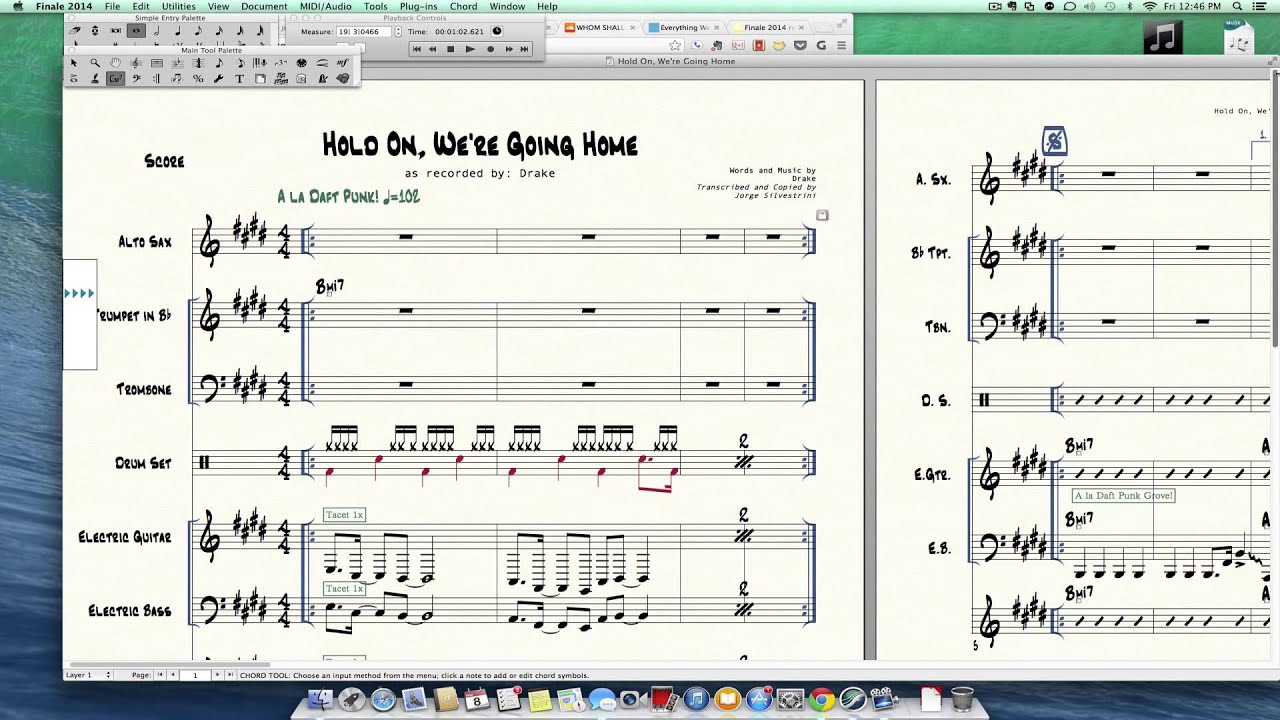Screen dimensions: 1280x720
Task: Choose the Zoom magnifier tool
Action: (x=95, y=63)
